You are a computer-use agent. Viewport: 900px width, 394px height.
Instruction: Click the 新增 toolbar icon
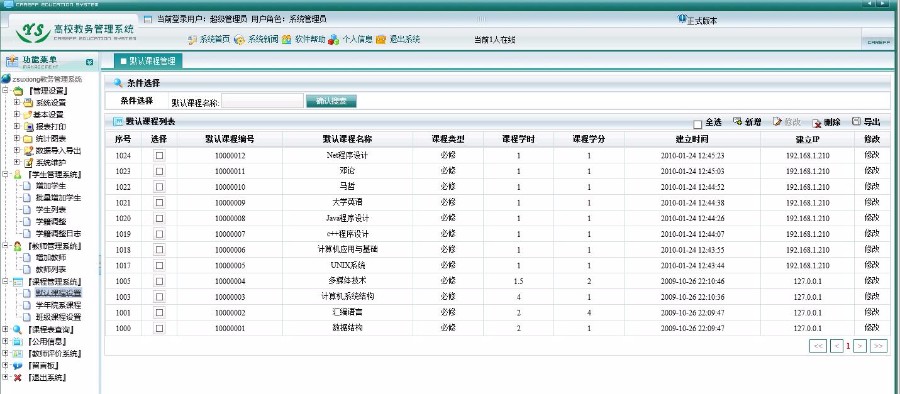[738, 122]
